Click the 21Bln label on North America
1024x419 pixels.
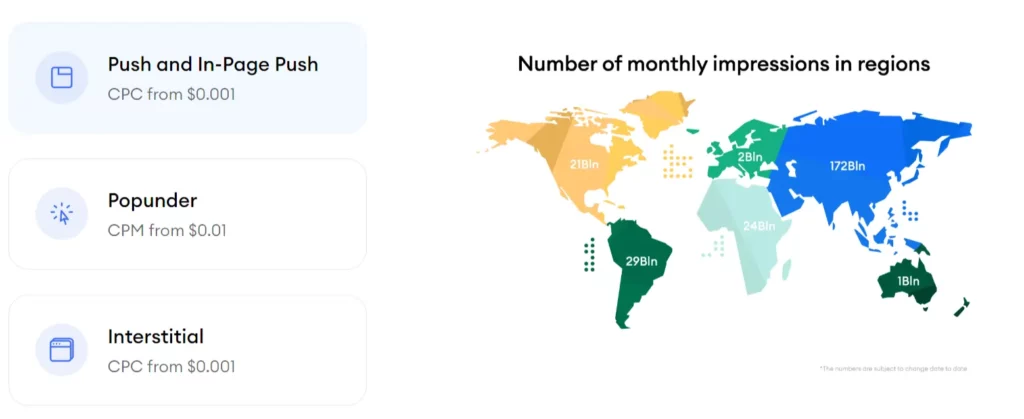tap(584, 164)
